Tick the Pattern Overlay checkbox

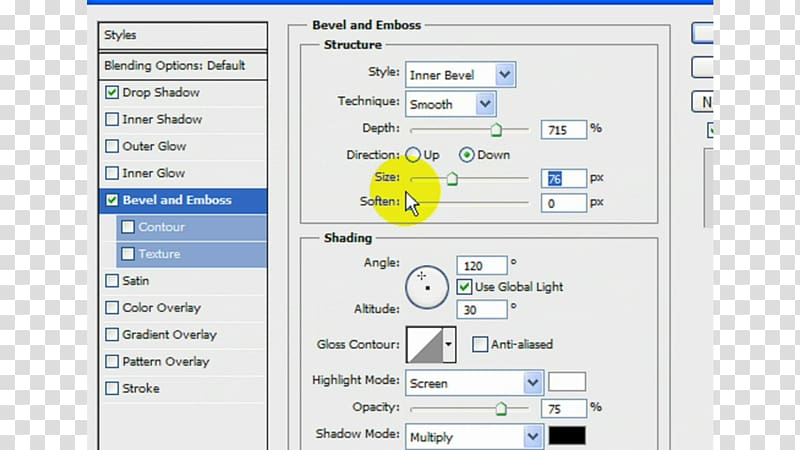coord(112,362)
